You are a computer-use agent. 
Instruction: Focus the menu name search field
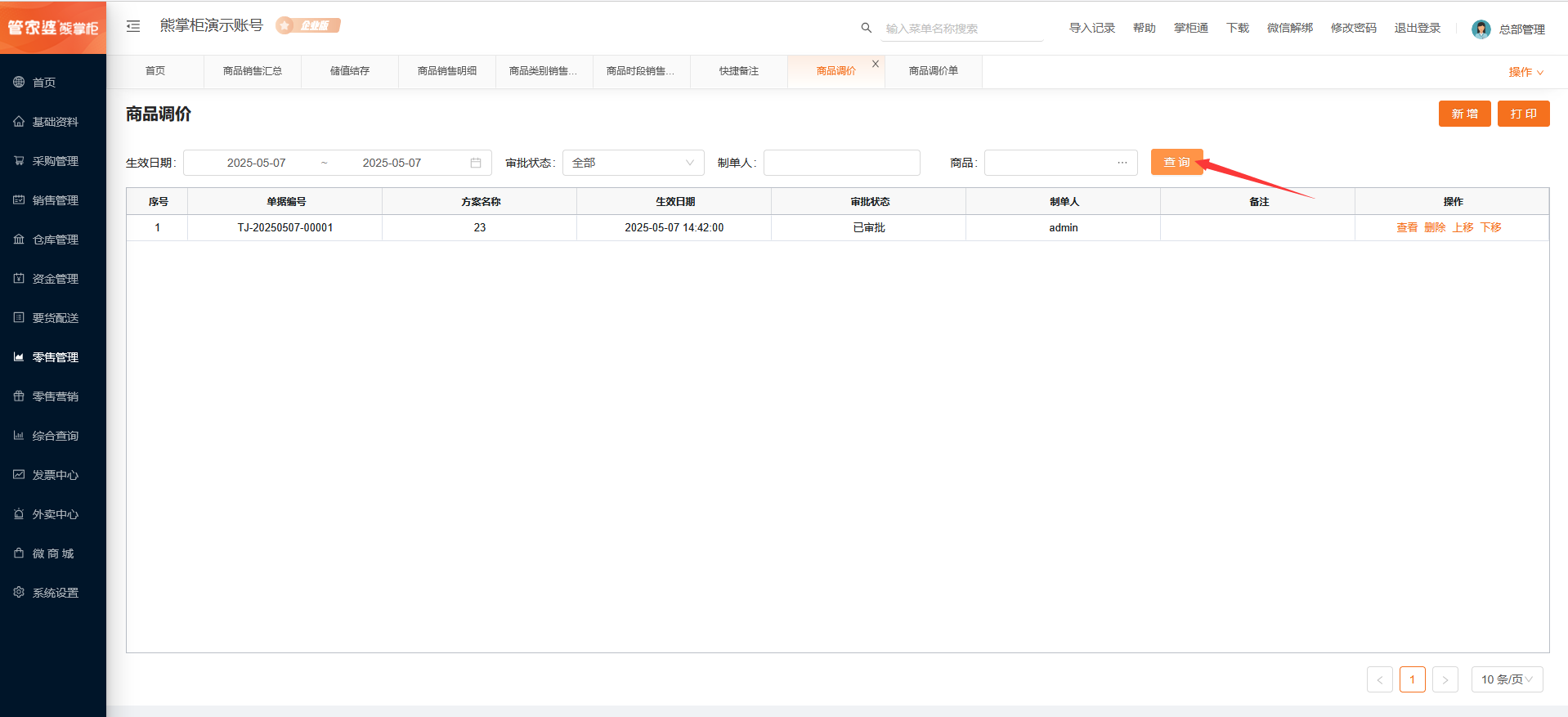click(x=962, y=29)
